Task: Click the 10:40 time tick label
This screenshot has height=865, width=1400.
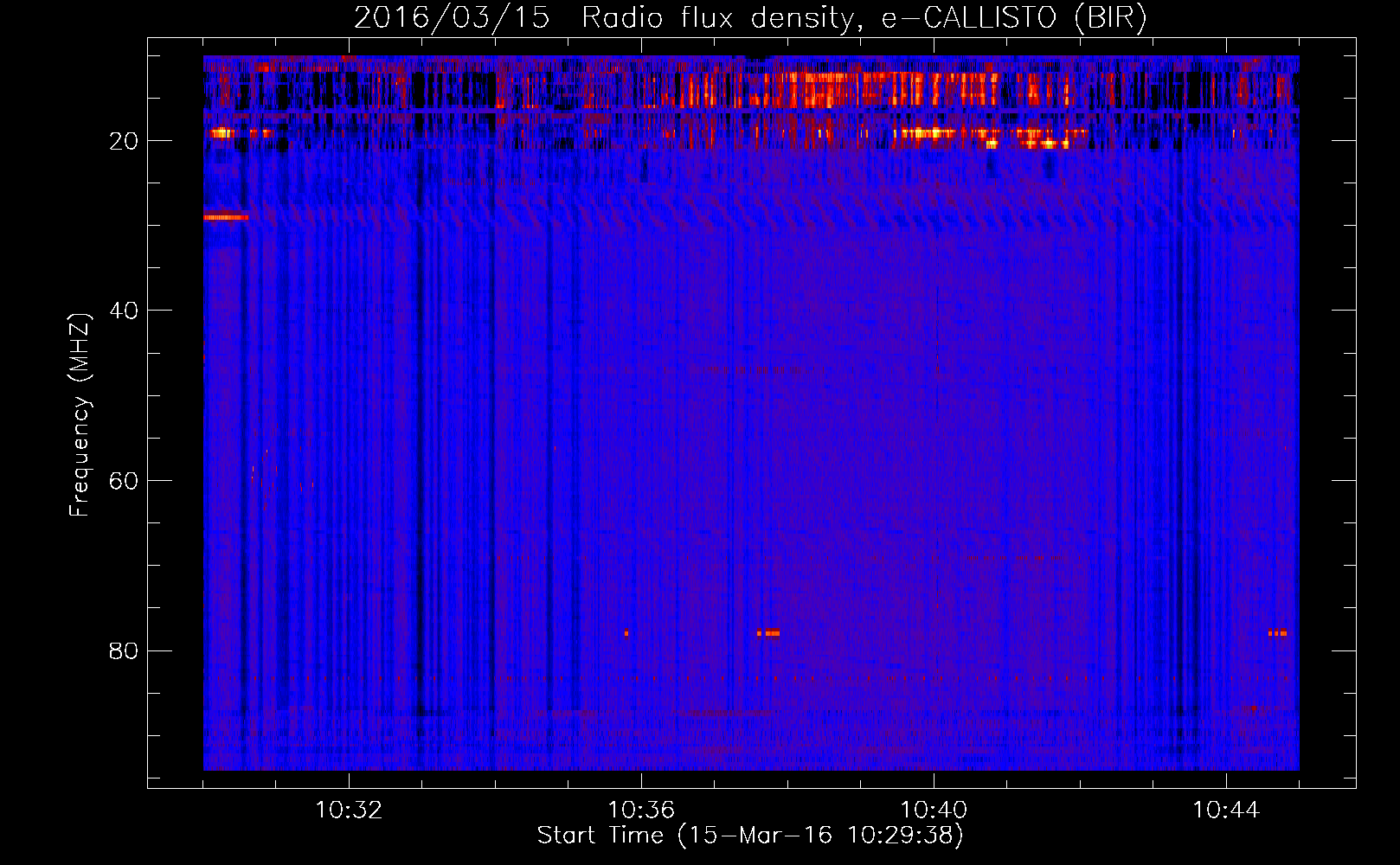Action: pyautogui.click(x=934, y=811)
